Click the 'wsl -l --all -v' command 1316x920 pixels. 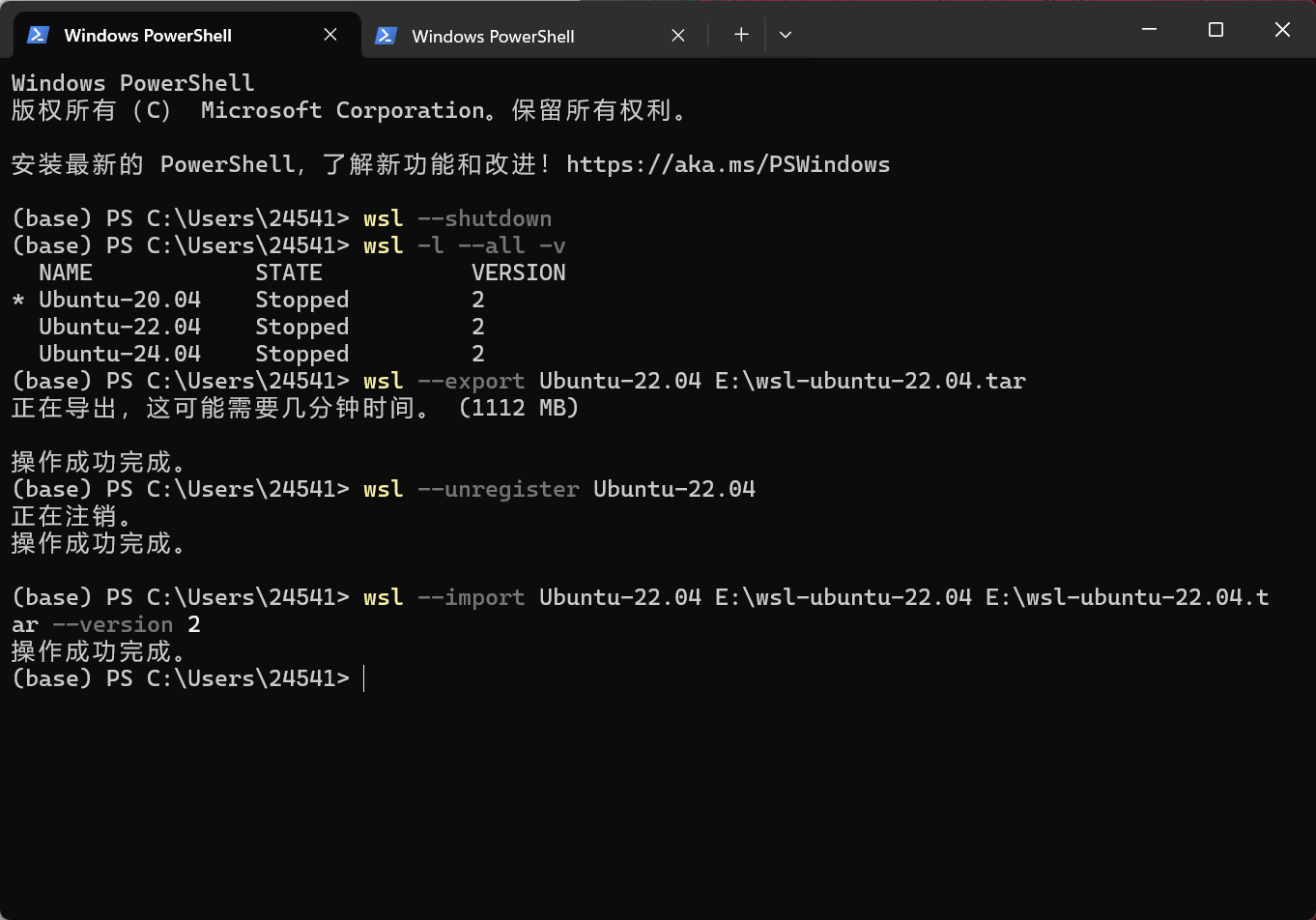(465, 245)
